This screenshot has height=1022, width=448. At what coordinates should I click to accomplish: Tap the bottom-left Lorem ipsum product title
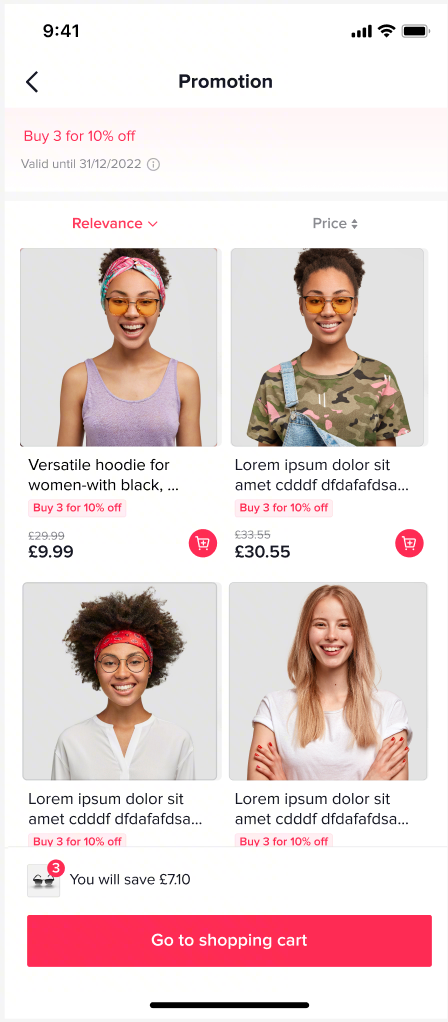coord(115,809)
